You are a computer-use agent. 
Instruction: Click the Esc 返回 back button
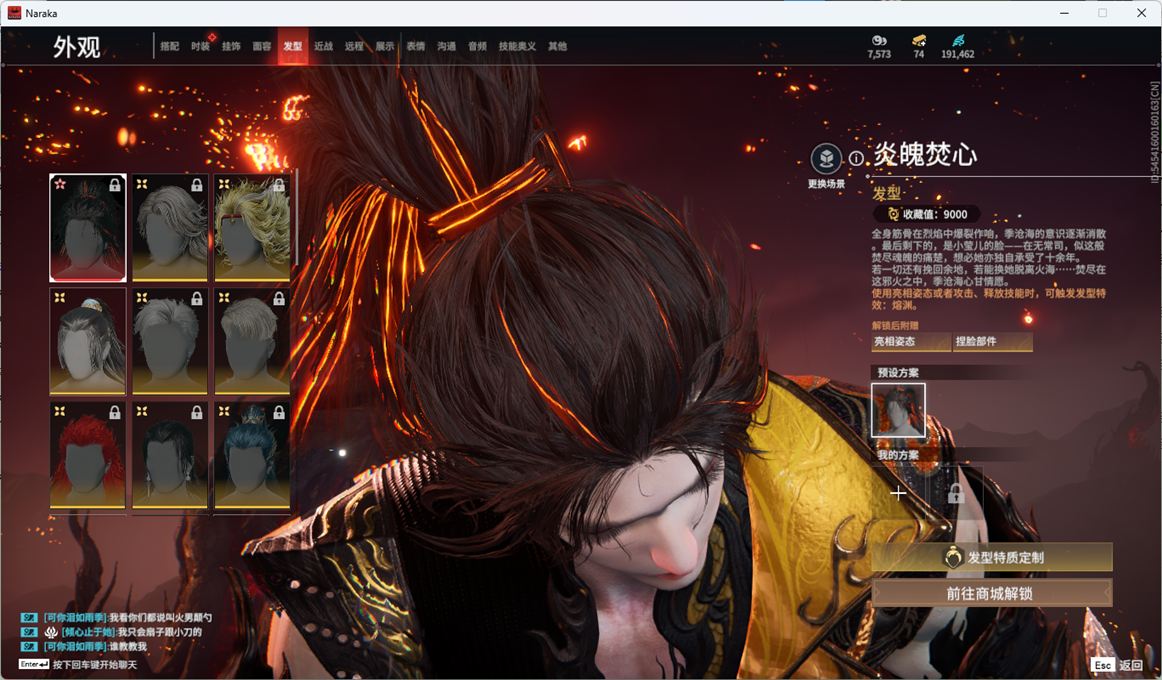[1118, 664]
